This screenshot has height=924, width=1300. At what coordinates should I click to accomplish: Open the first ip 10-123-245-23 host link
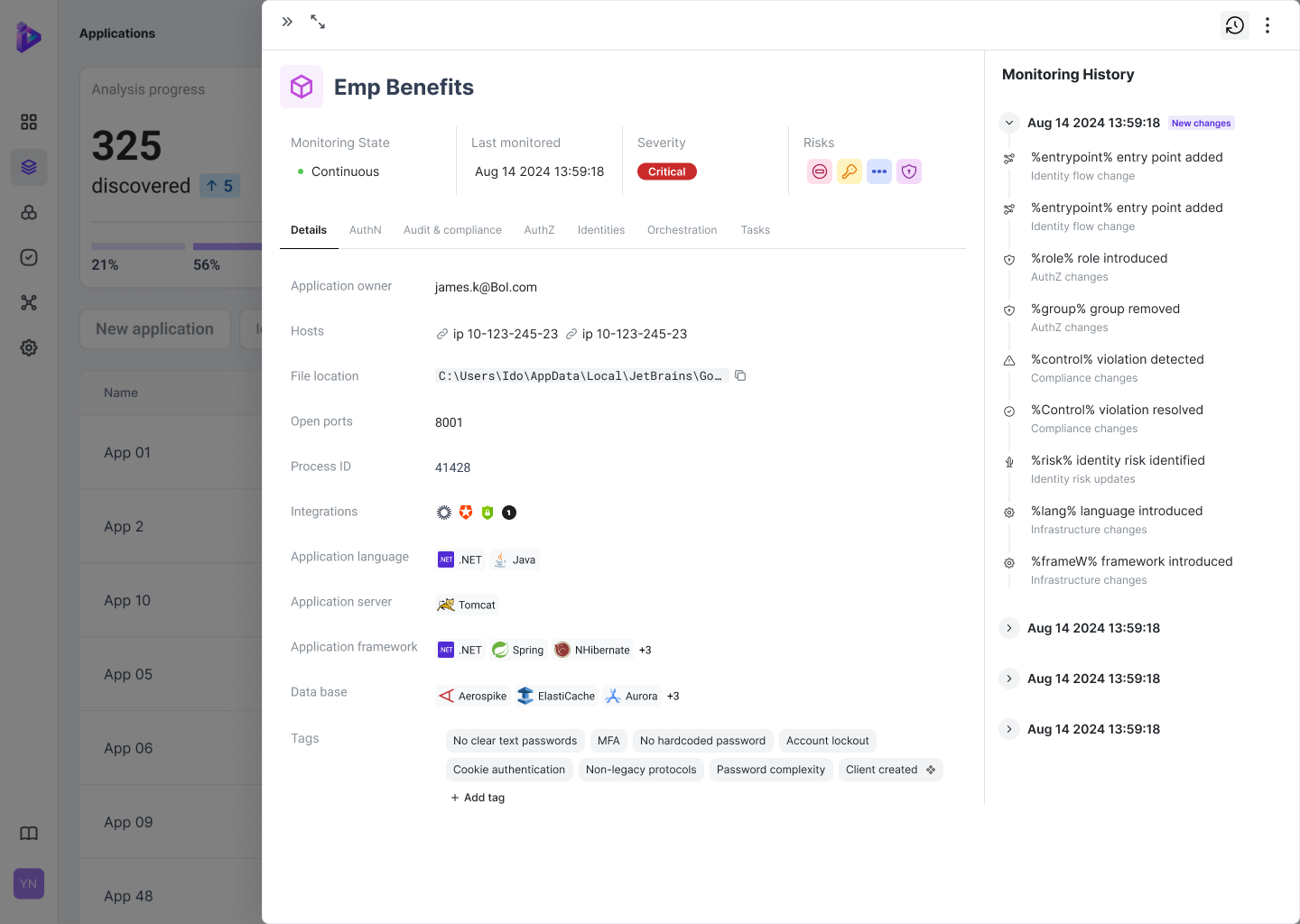497,334
